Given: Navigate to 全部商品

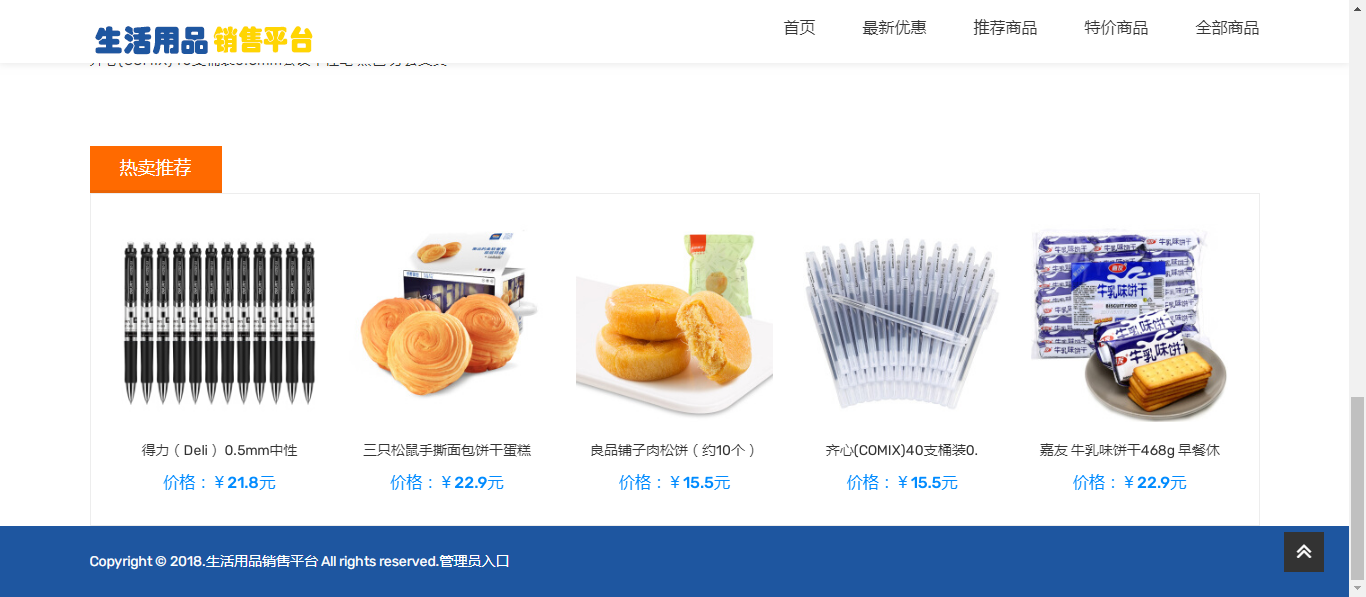Looking at the screenshot, I should [1227, 28].
